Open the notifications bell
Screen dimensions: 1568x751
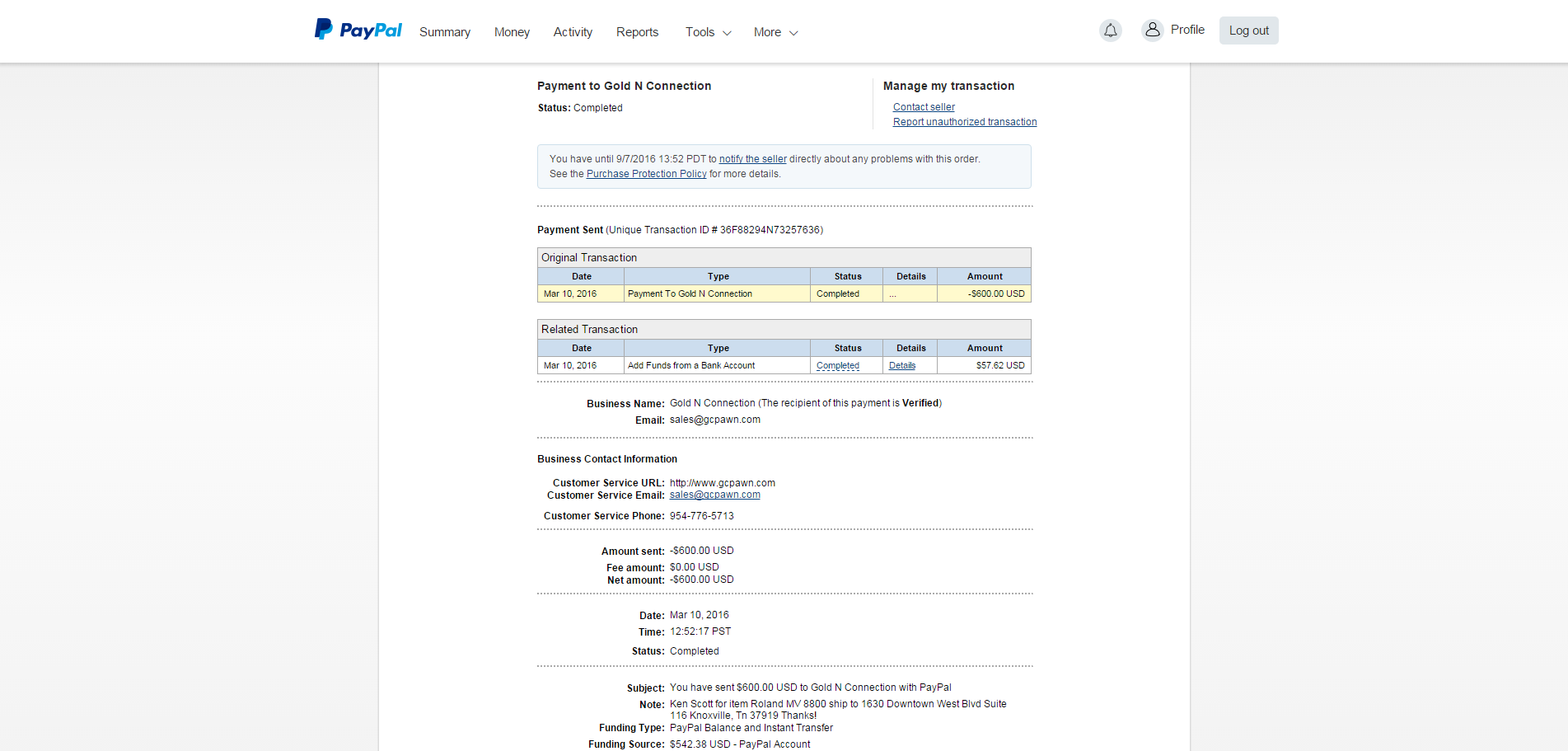tap(1110, 31)
